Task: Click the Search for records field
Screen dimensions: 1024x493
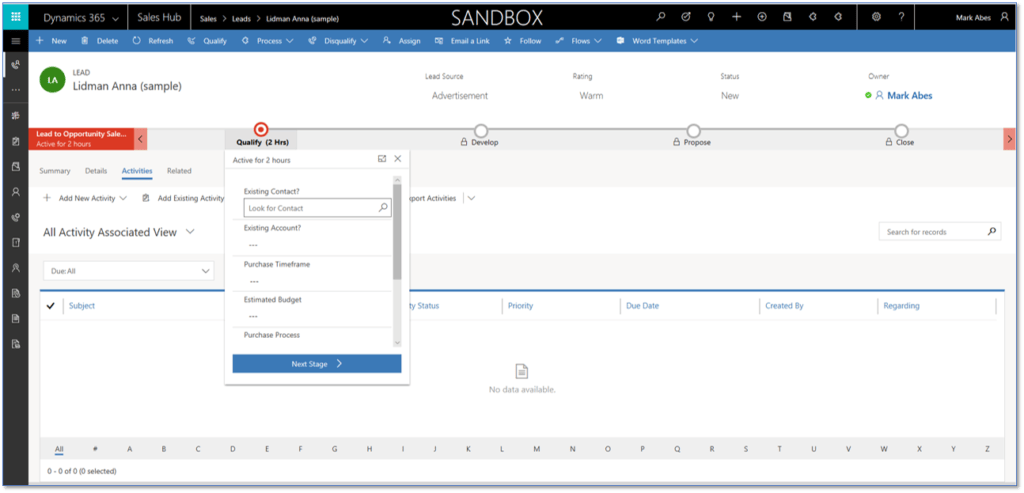Action: tap(940, 231)
